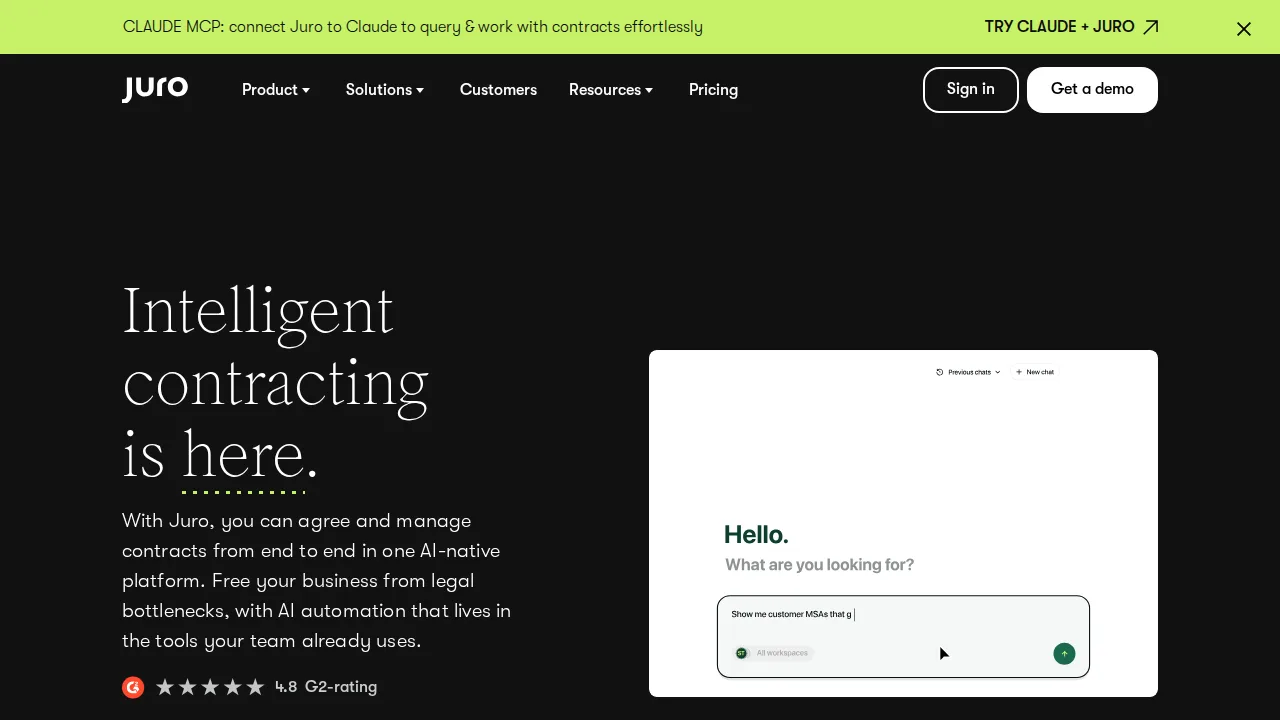1280x720 pixels.
Task: Click the "Intelligent contracting is here." headline
Action: click(276, 382)
